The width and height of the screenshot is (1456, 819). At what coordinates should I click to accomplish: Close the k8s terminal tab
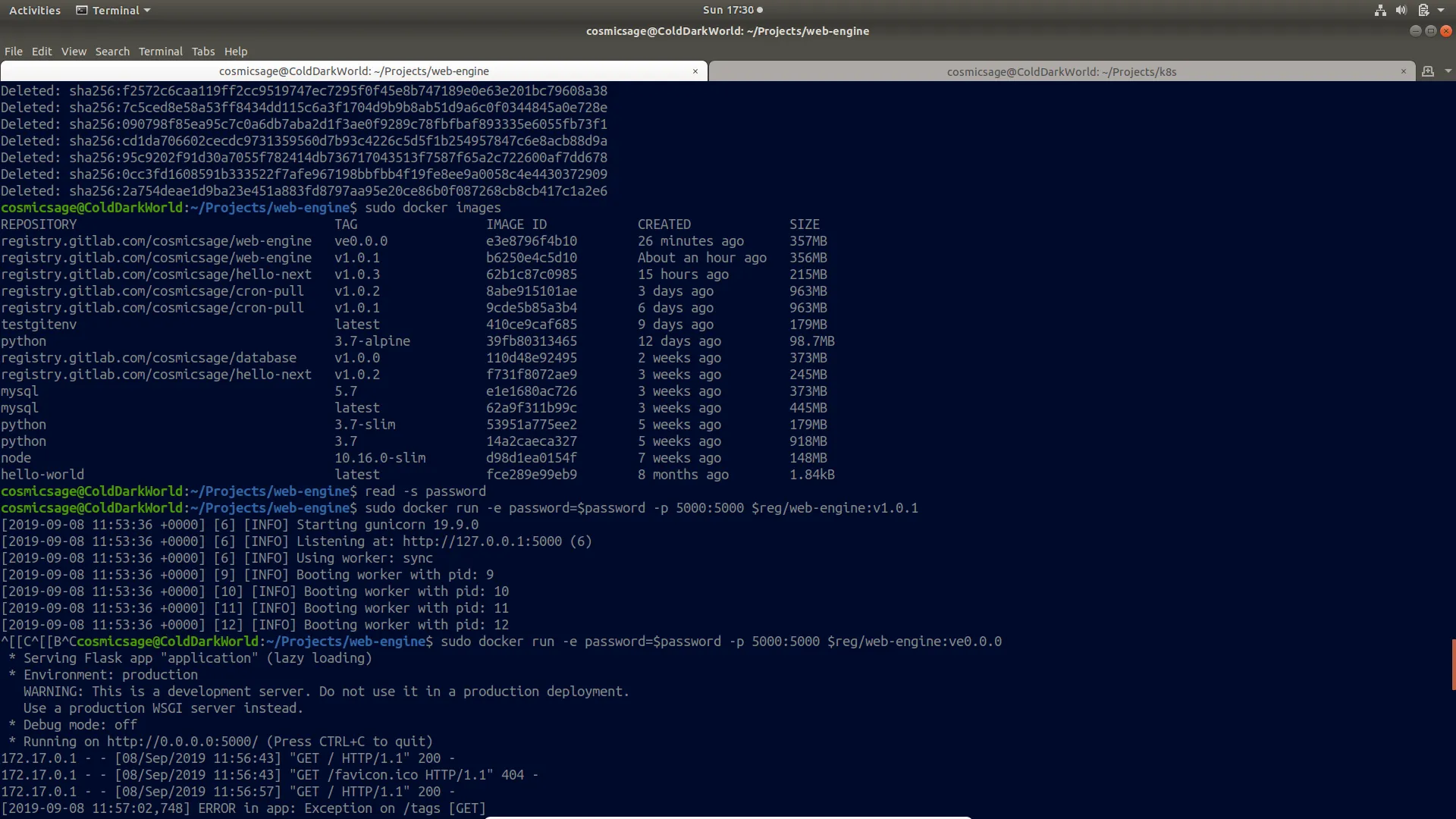[x=1403, y=71]
